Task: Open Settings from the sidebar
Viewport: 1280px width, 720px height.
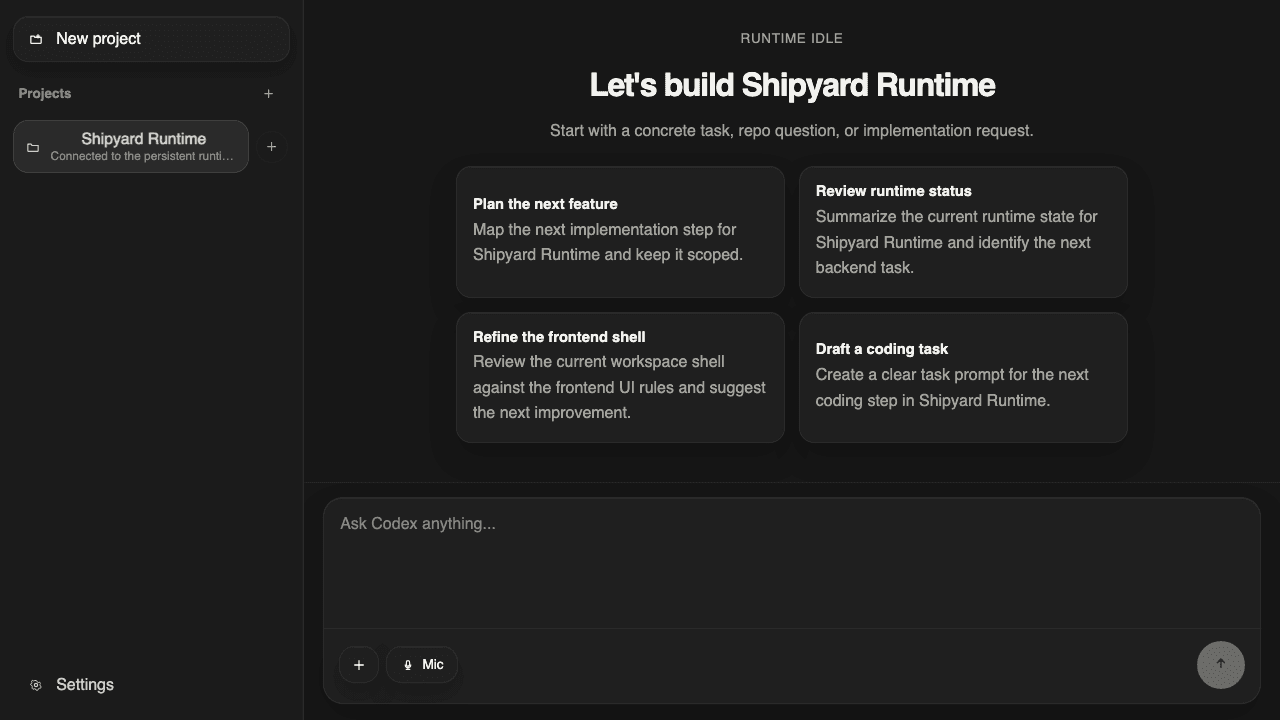Action: pos(85,685)
